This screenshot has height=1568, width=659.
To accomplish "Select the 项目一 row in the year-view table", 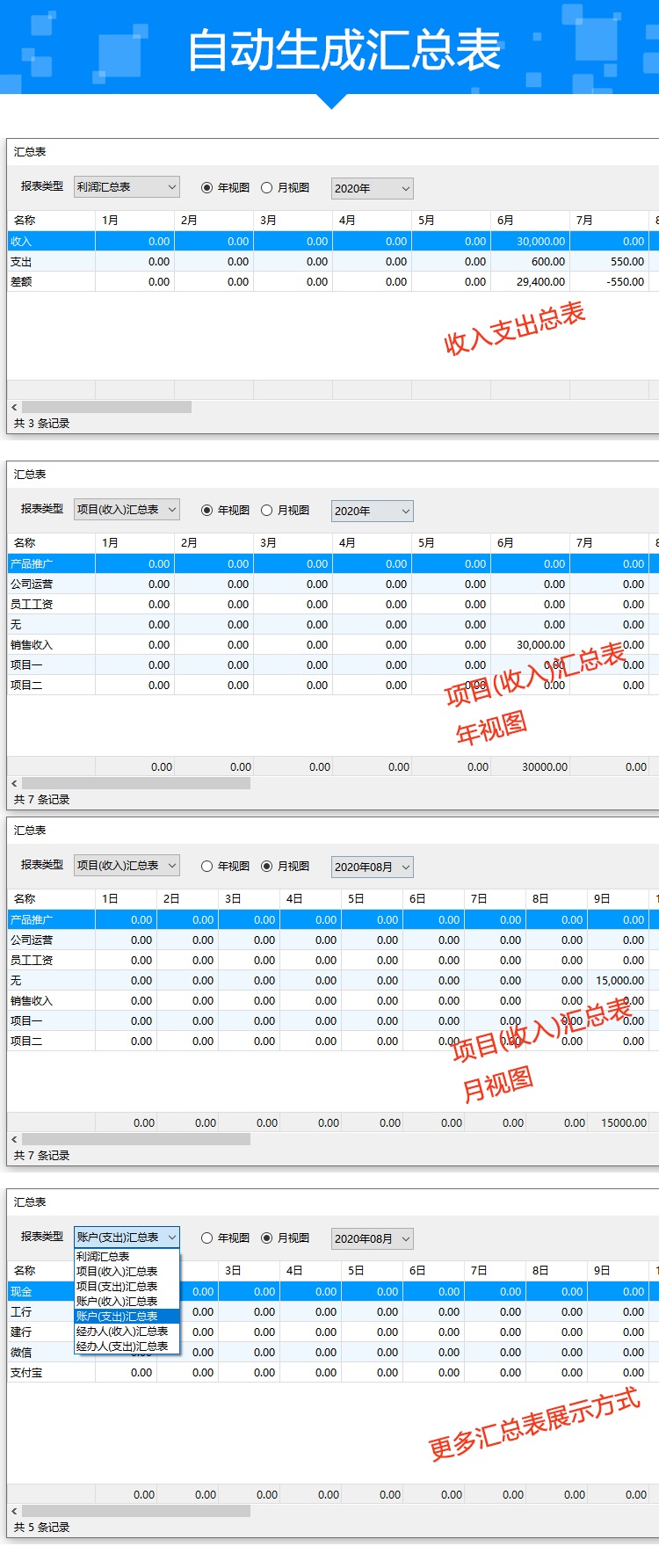I will pos(333,664).
